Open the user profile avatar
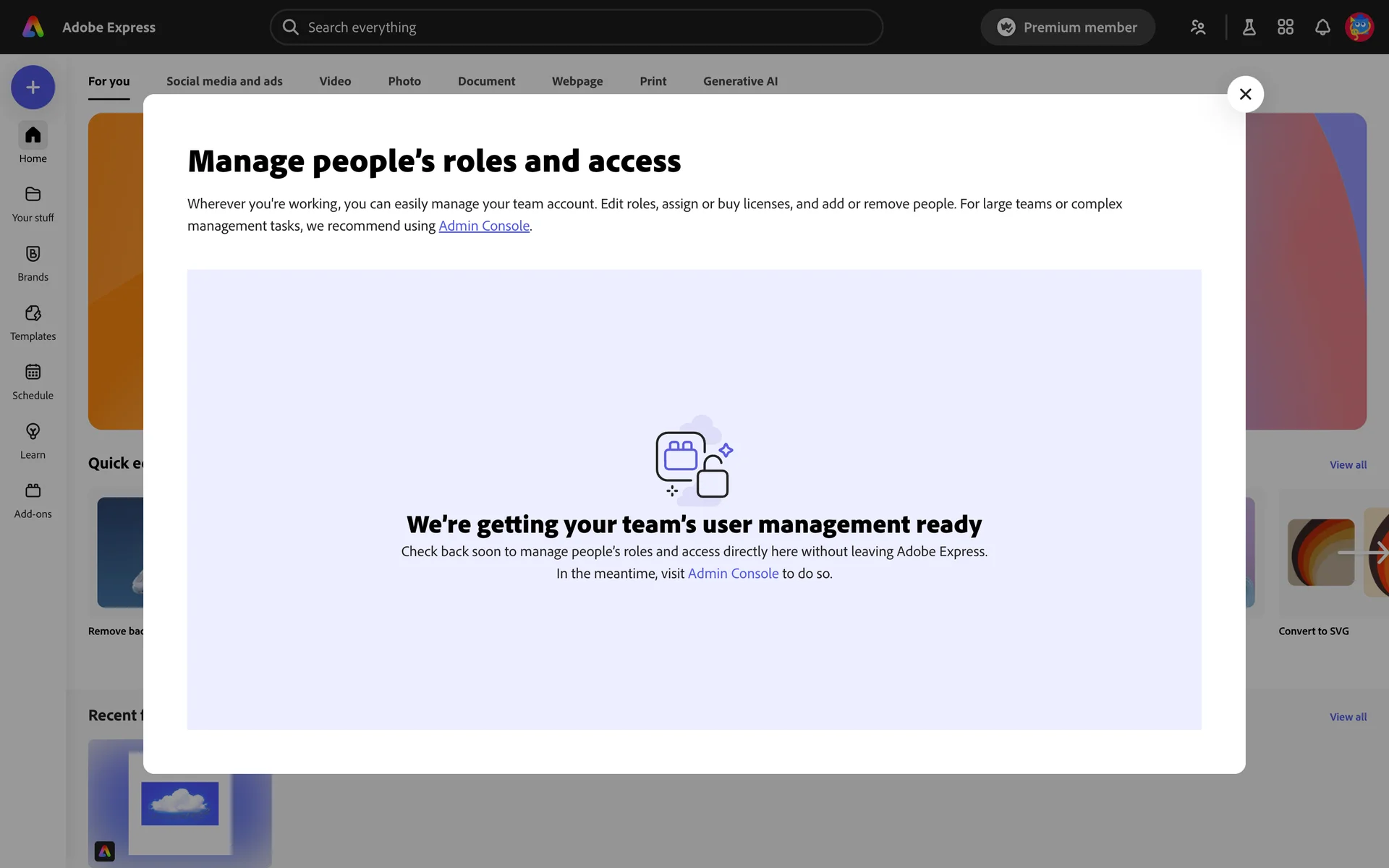1389x868 pixels. (x=1359, y=27)
